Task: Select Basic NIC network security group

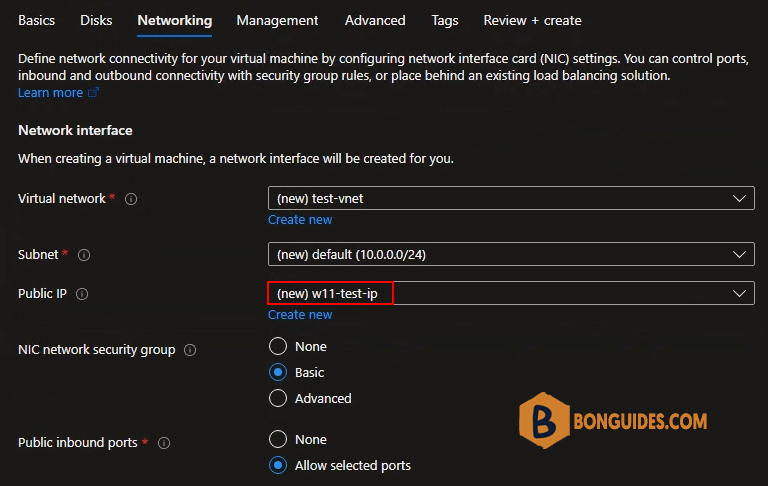Action: coord(278,372)
